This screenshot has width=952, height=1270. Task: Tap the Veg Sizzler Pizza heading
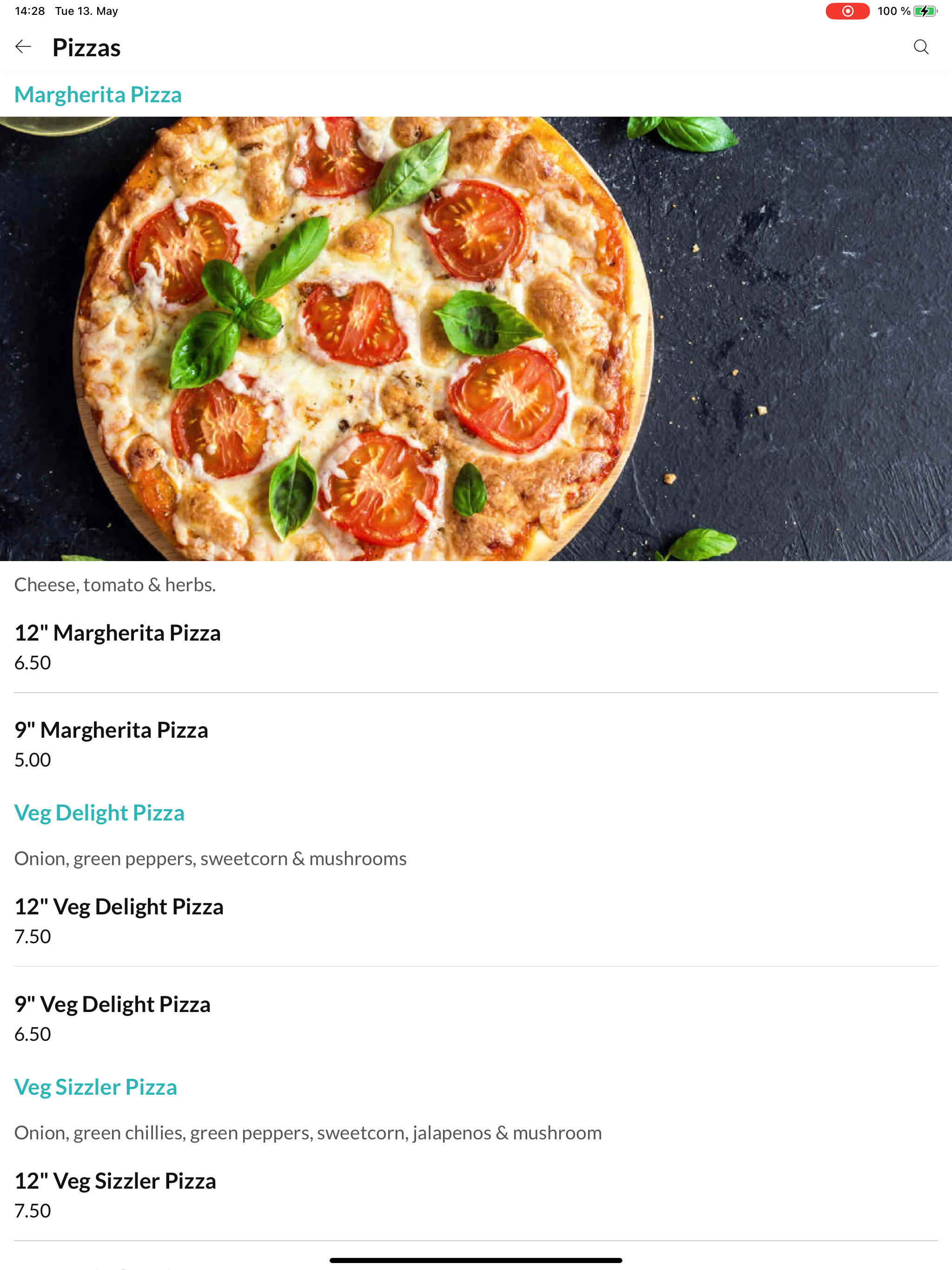click(x=95, y=1087)
